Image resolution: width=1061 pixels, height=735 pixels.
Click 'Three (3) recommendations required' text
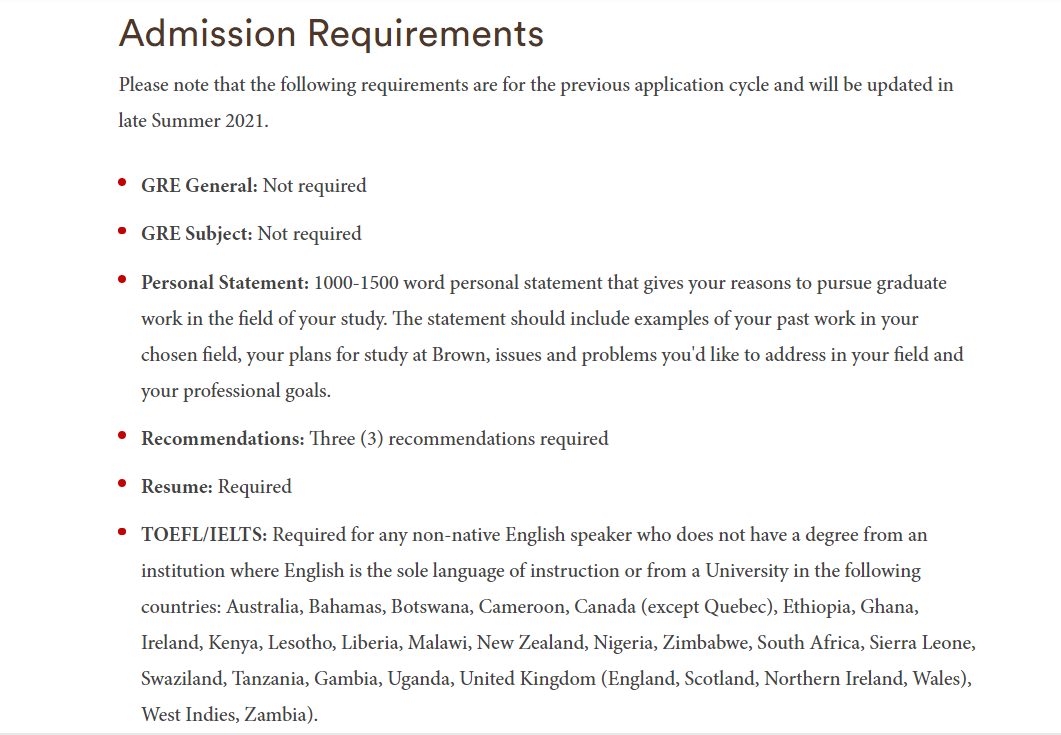point(459,439)
